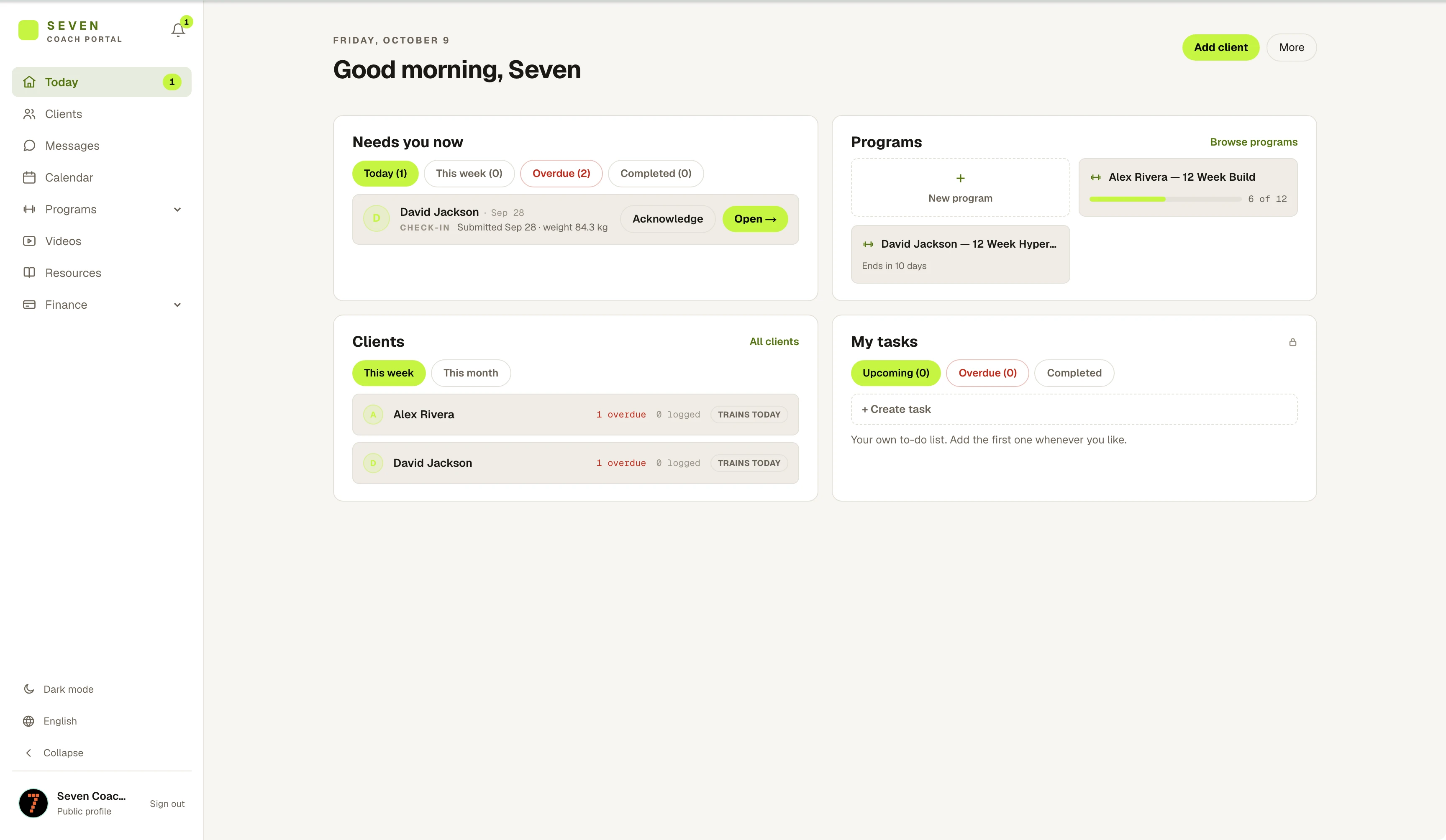Click the Clients people icon
The height and width of the screenshot is (840, 1446).
pos(29,114)
